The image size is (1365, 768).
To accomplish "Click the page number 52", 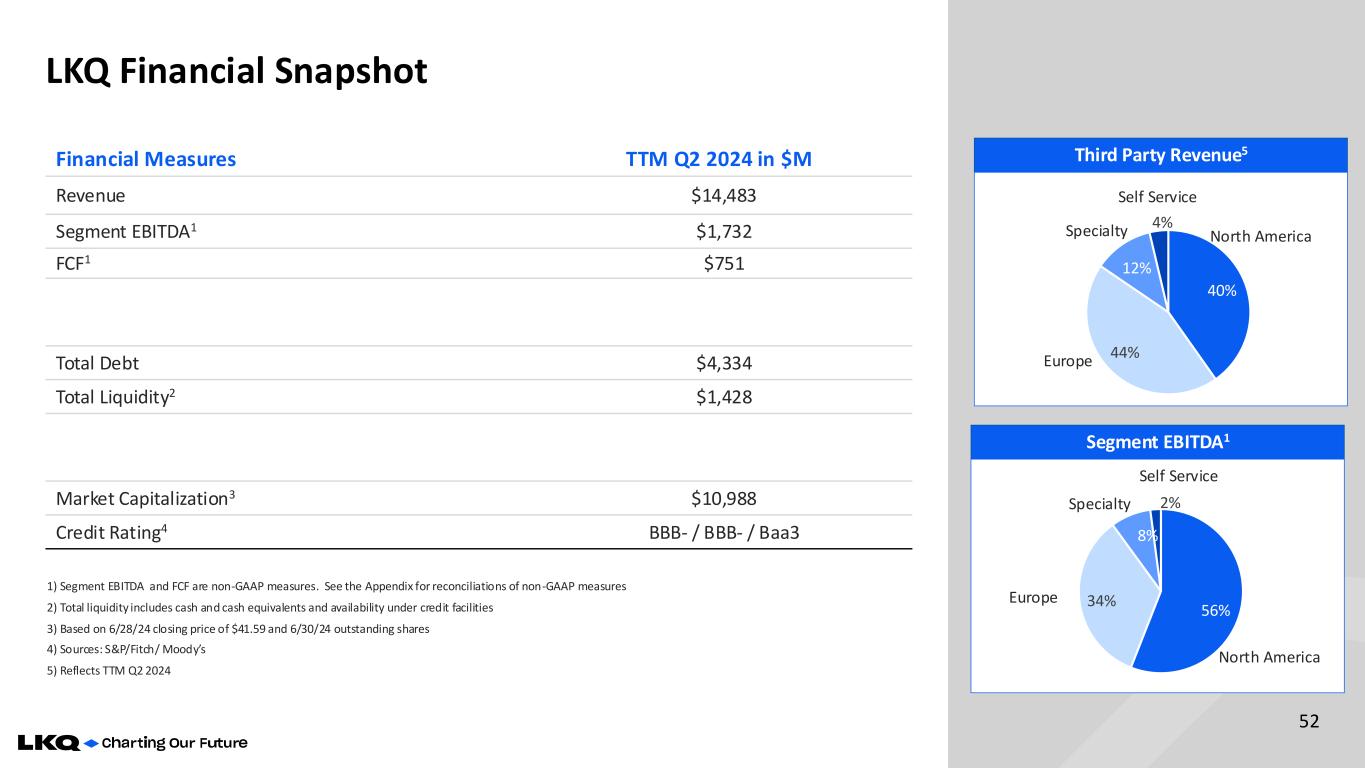I will [1310, 721].
